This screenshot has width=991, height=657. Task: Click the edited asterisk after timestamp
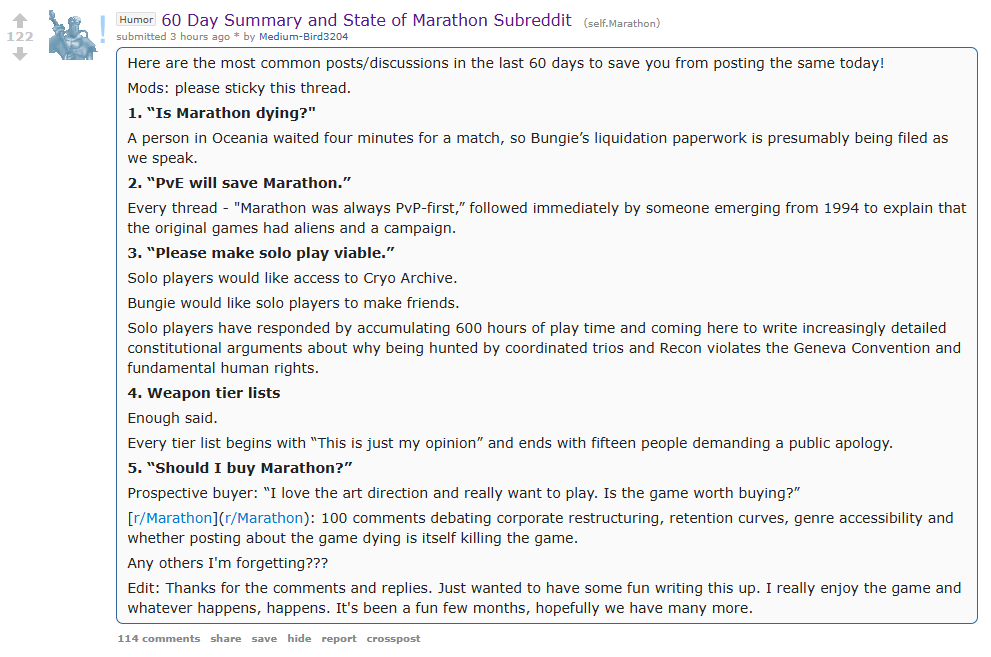pyautogui.click(x=236, y=37)
